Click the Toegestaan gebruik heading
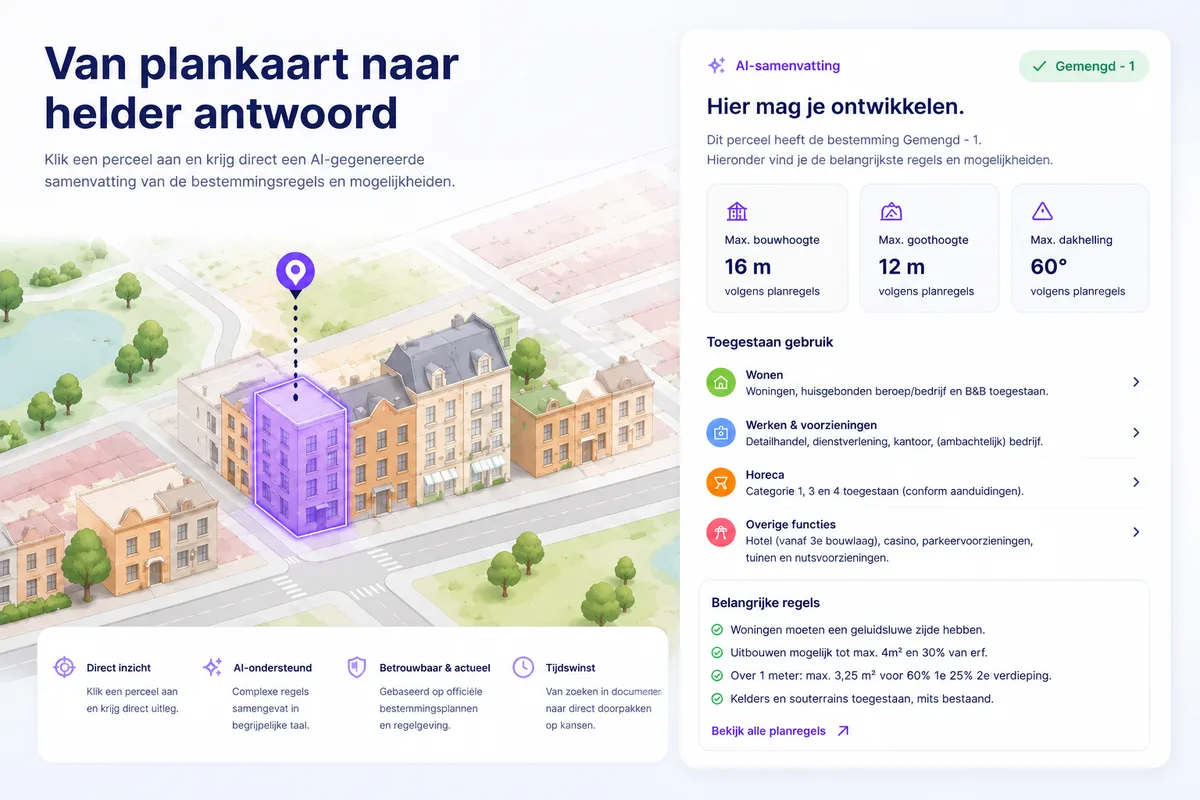 pos(770,342)
